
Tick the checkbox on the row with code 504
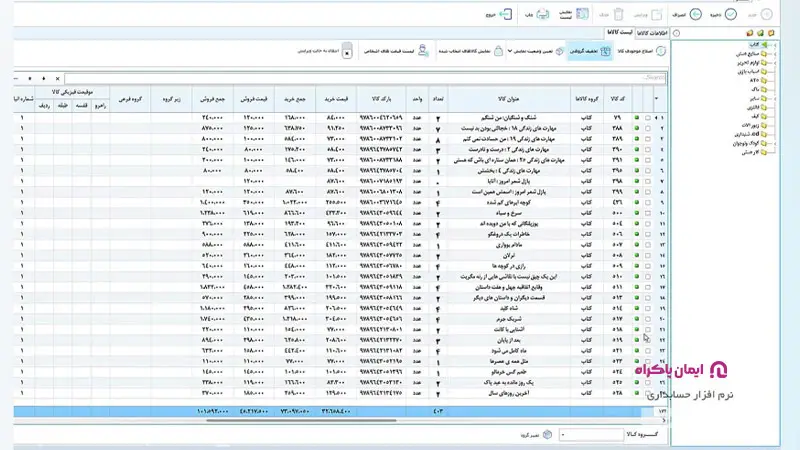click(x=648, y=223)
